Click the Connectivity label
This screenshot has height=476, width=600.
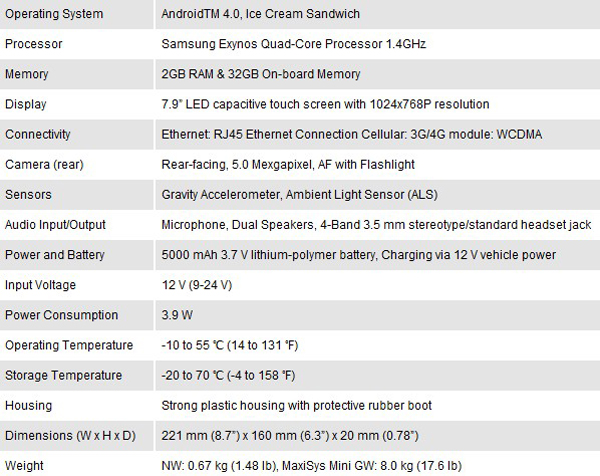pos(38,134)
